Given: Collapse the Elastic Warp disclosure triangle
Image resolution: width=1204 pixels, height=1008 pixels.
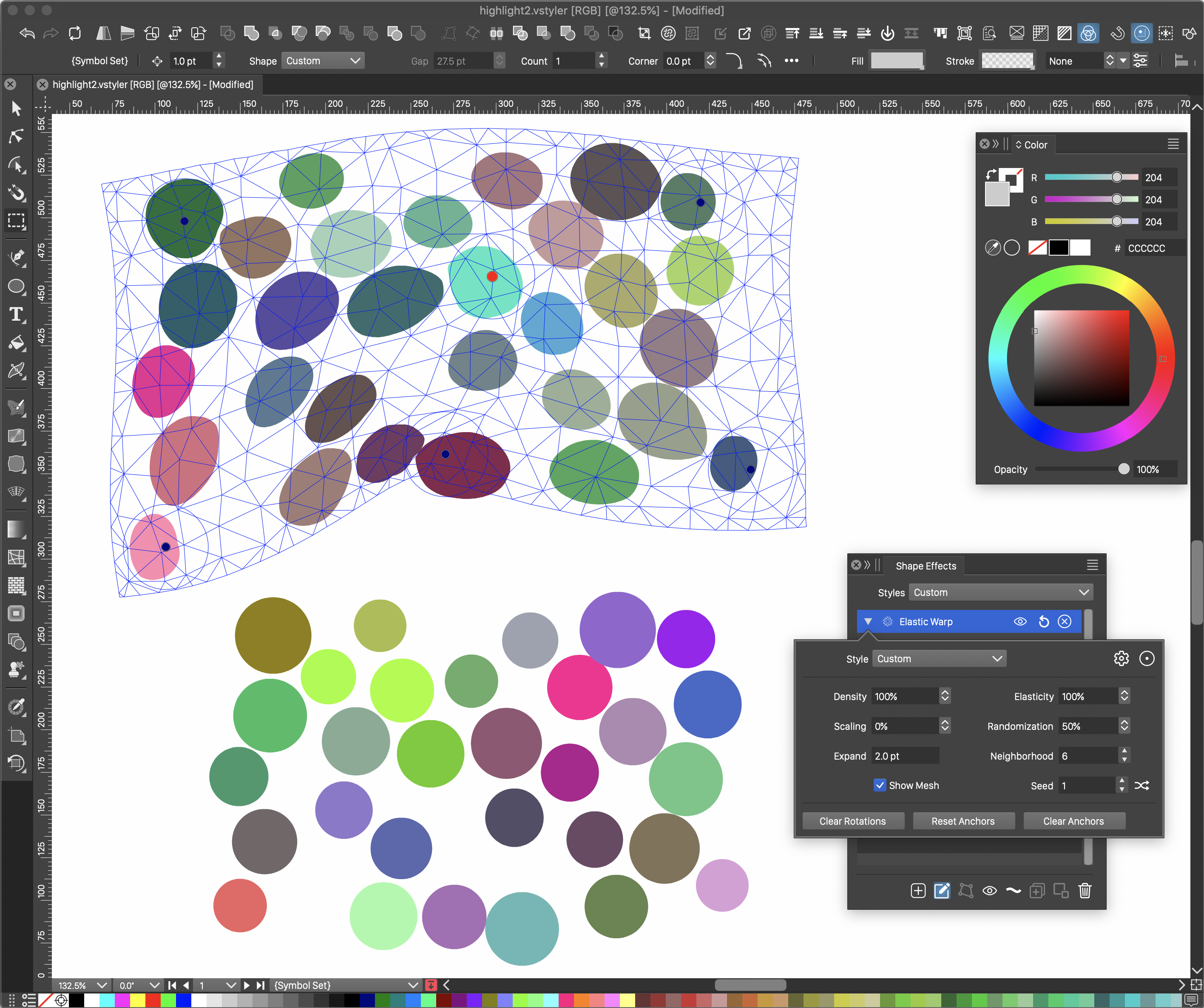Looking at the screenshot, I should (868, 622).
